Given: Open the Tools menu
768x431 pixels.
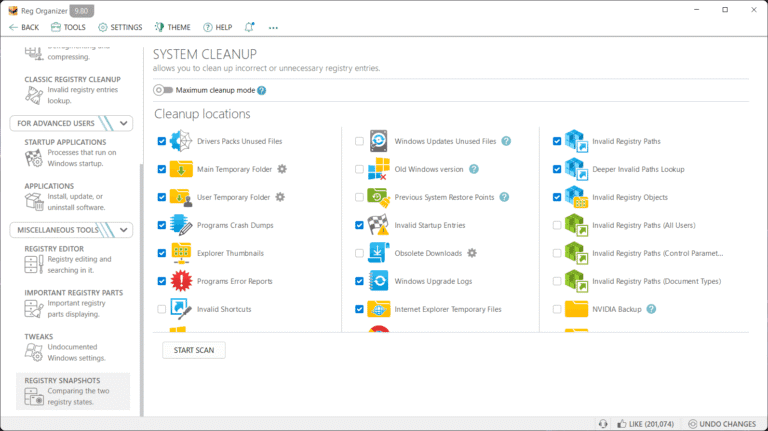Looking at the screenshot, I should 69,27.
